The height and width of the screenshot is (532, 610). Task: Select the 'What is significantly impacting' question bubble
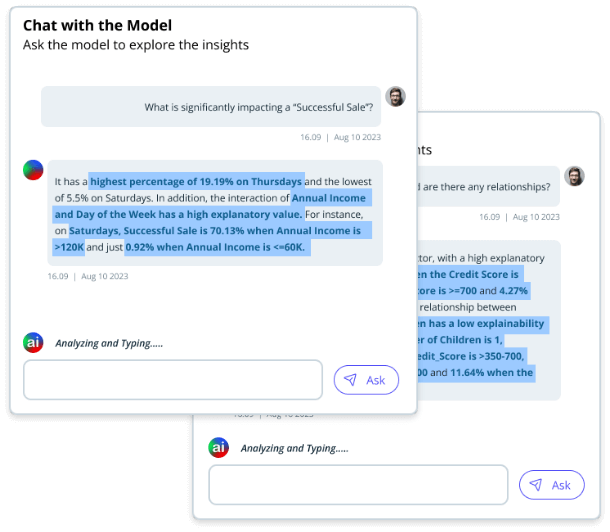point(210,107)
